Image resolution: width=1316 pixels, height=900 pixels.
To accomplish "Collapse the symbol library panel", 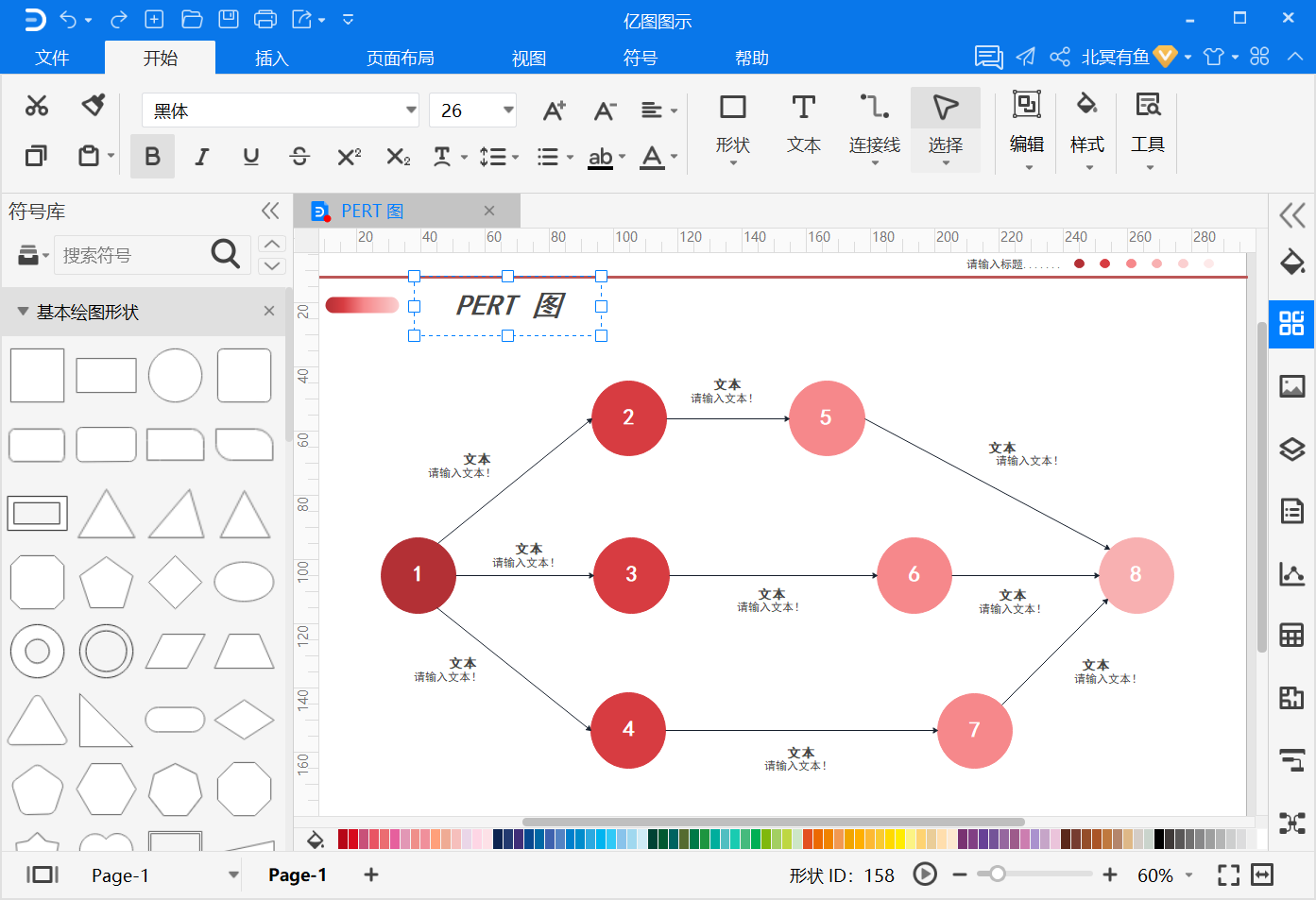I will pos(270,211).
